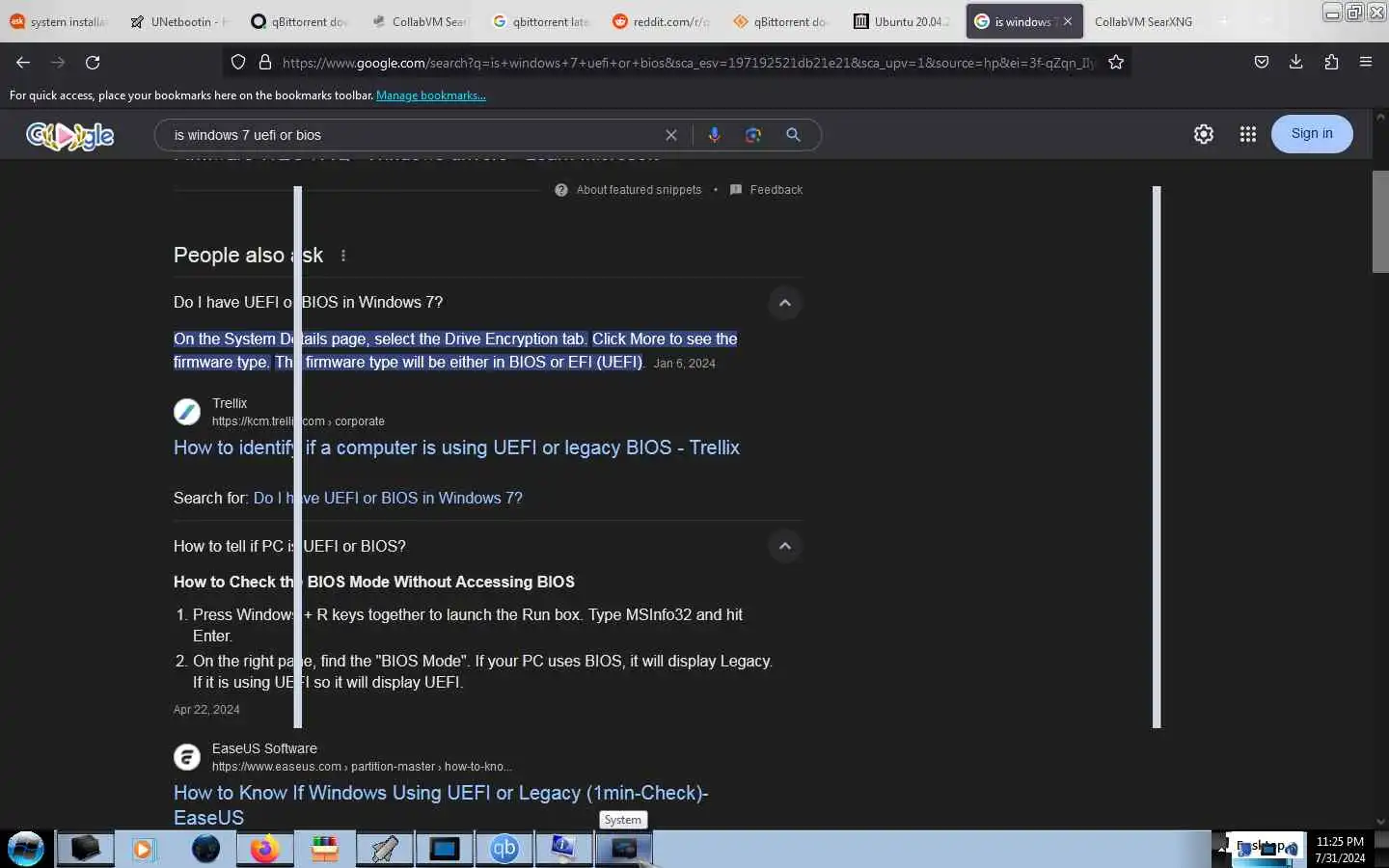Viewport: 1389px width, 868px height.
Task: Launch Firefox from the taskbar
Action: [264, 849]
